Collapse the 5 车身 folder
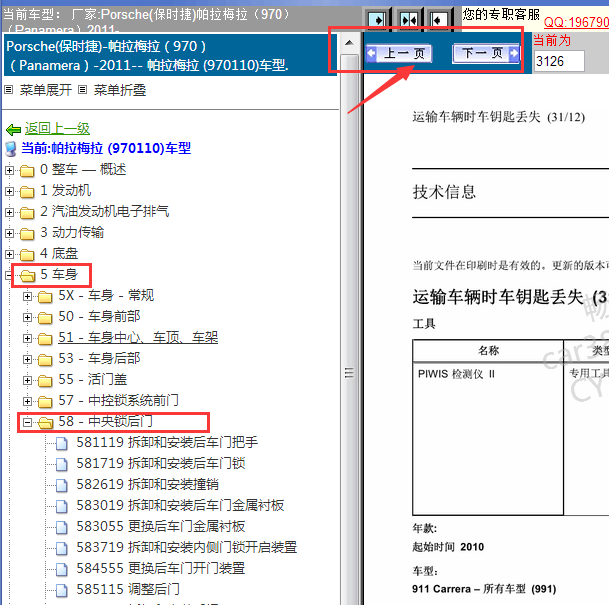The image size is (609, 605). (x=9, y=275)
